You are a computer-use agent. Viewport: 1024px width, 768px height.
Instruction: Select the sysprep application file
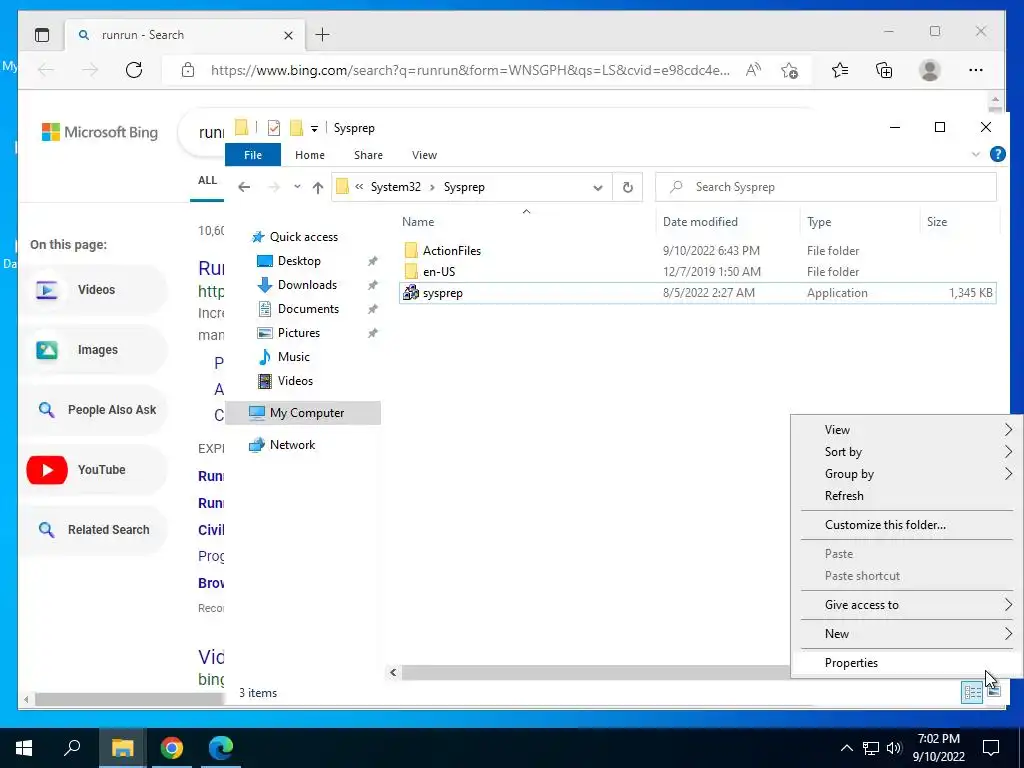(697, 293)
